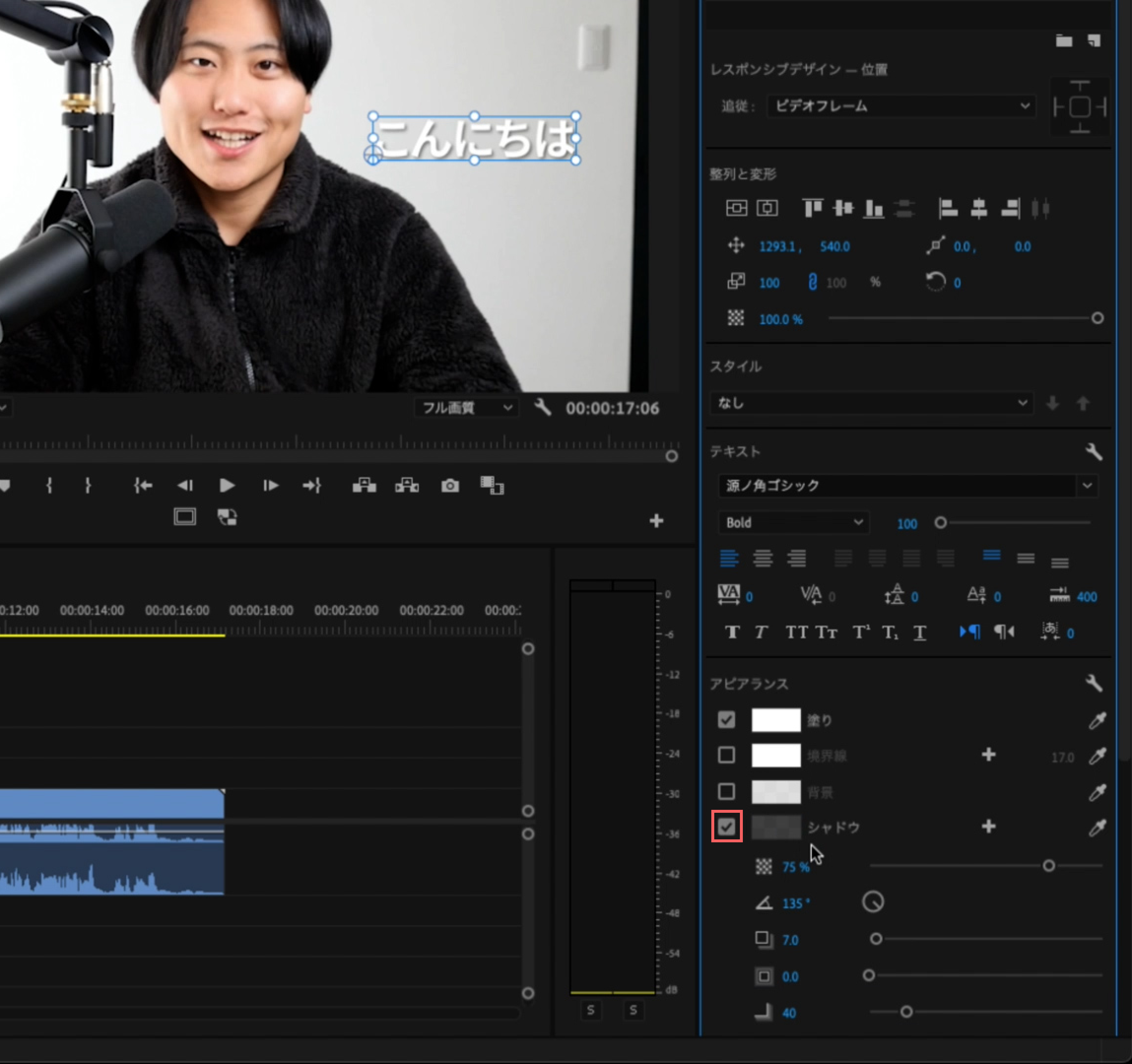Viewport: 1132px width, 1064px height.
Task: Click the 塗り fill color swatch
Action: pos(775,720)
